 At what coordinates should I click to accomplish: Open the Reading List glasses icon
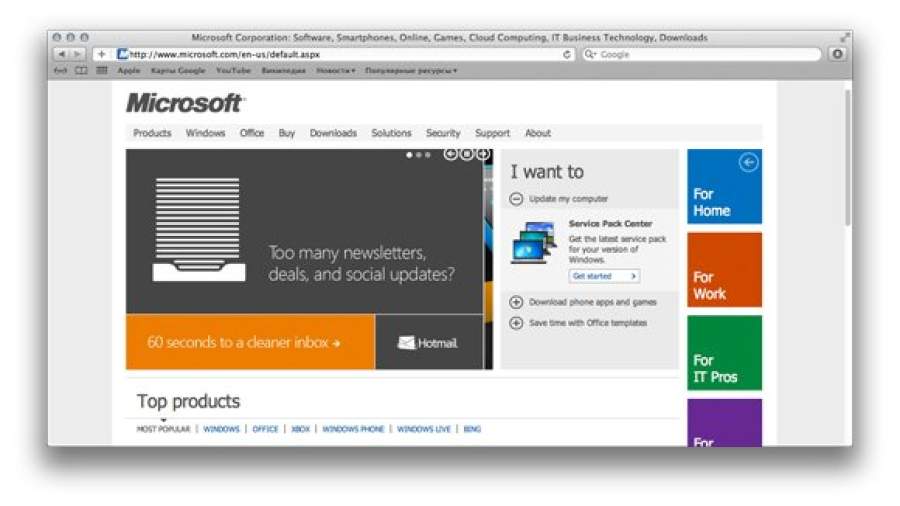(x=60, y=71)
